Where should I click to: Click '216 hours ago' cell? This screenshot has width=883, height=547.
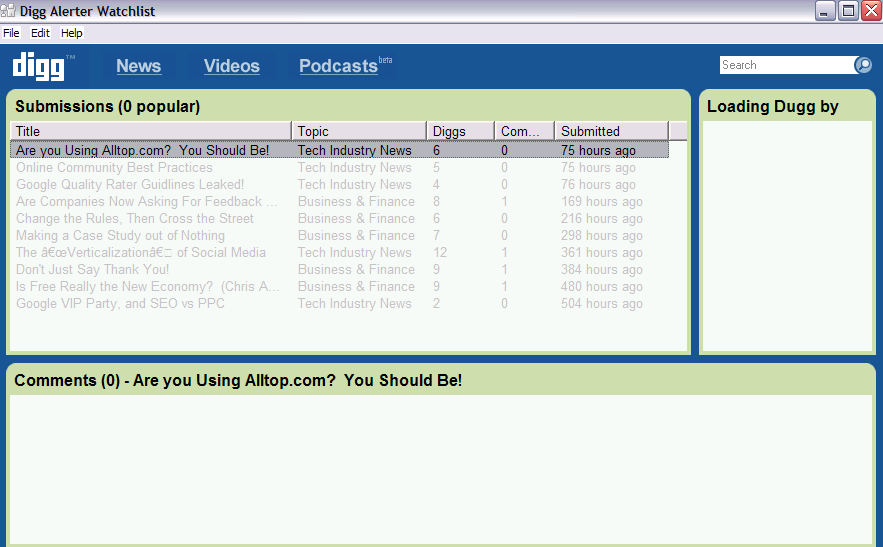(x=601, y=219)
